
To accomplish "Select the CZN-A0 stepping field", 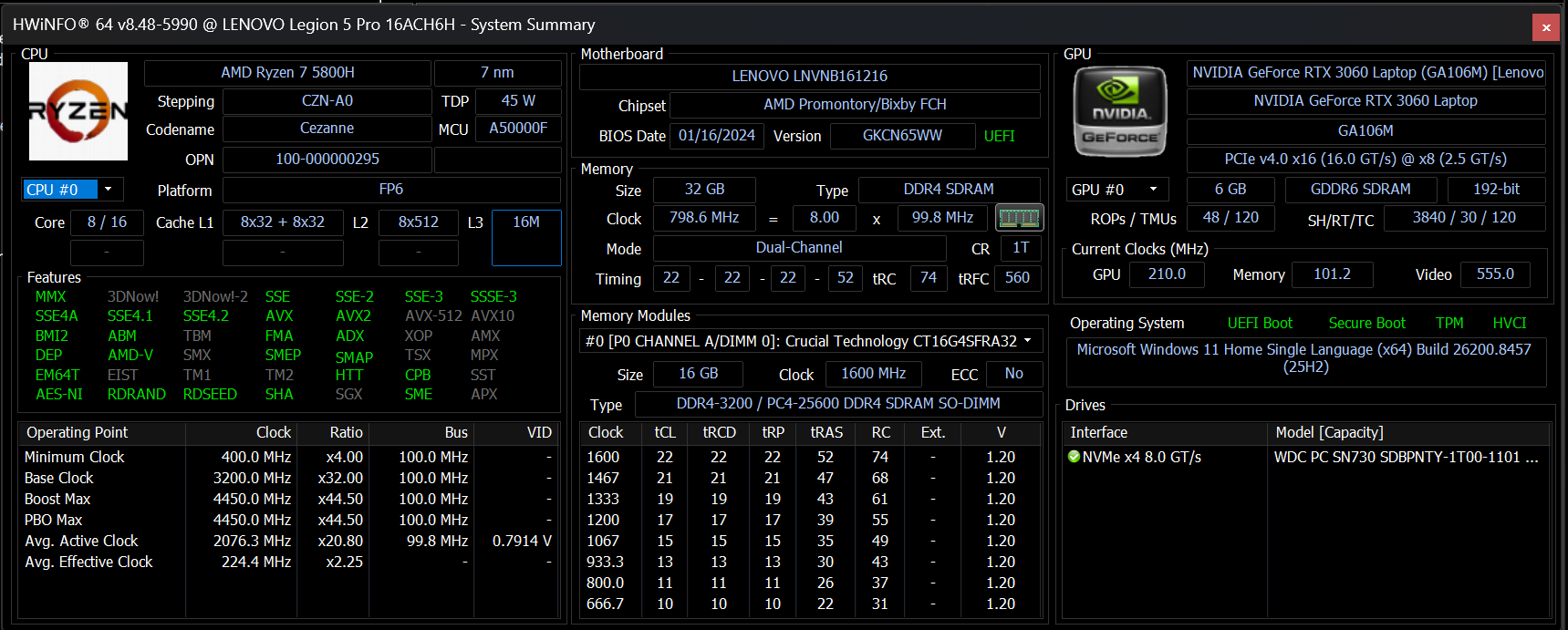I will click(327, 100).
